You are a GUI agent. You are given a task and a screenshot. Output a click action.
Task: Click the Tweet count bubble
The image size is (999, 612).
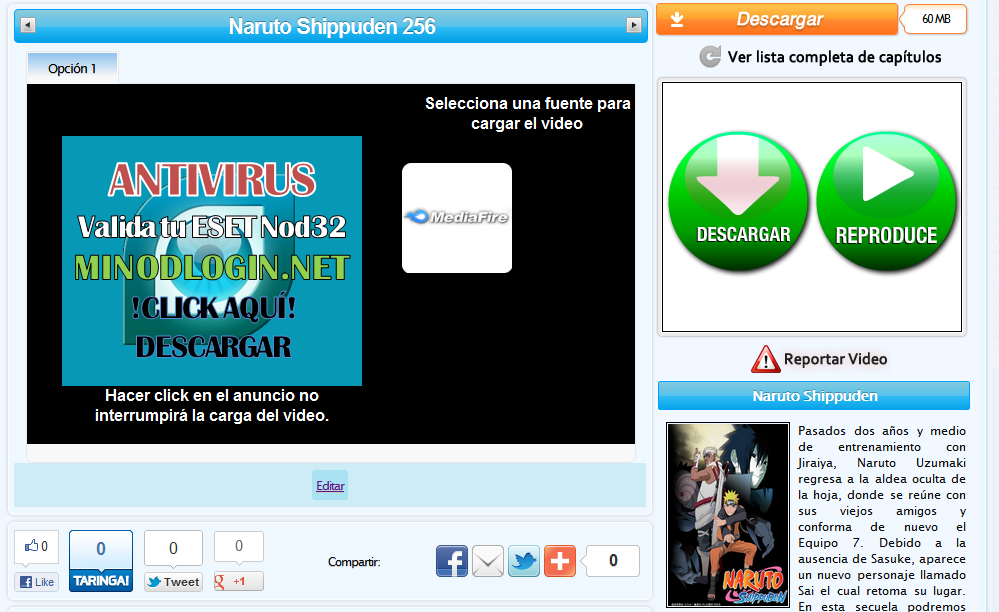click(x=173, y=548)
